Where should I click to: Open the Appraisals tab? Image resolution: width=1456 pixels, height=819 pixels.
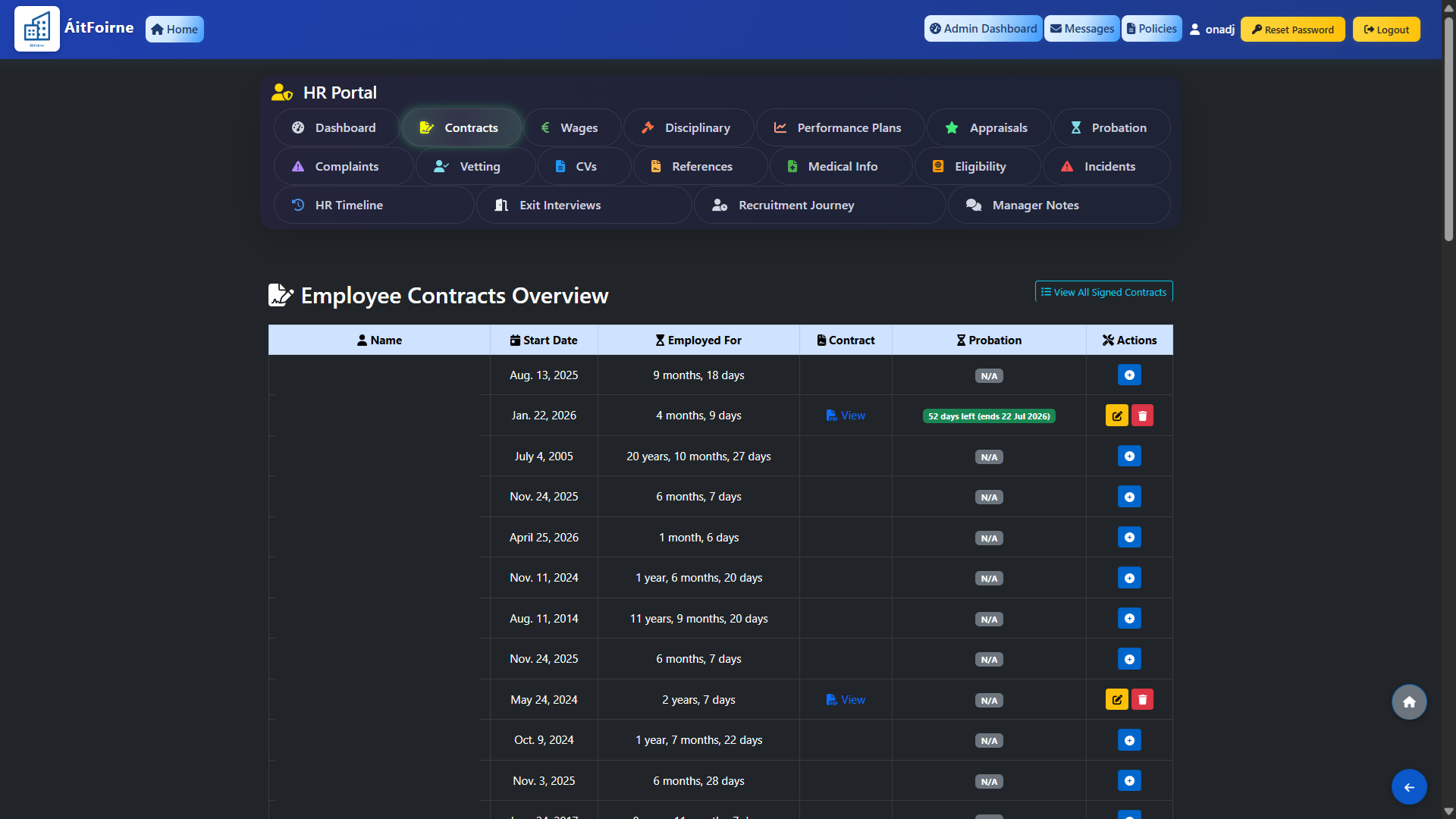989,127
